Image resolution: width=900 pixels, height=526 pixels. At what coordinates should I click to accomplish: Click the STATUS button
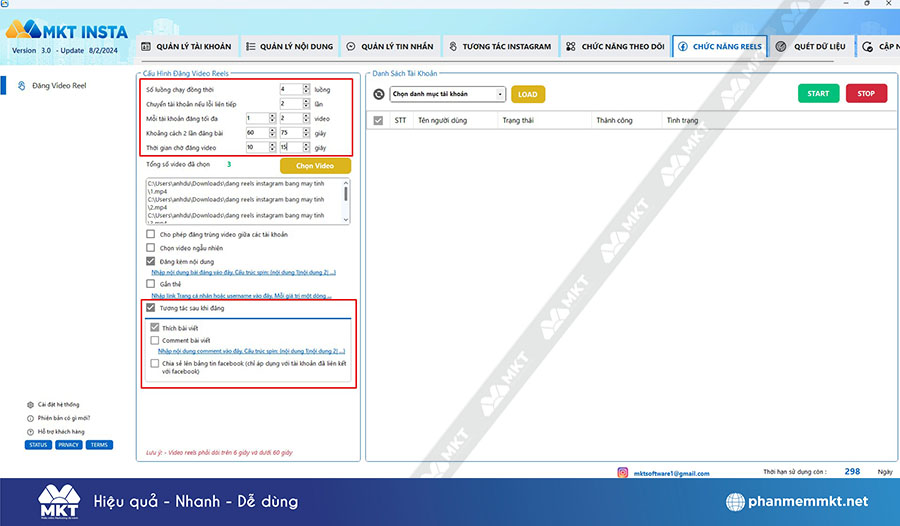coord(38,445)
